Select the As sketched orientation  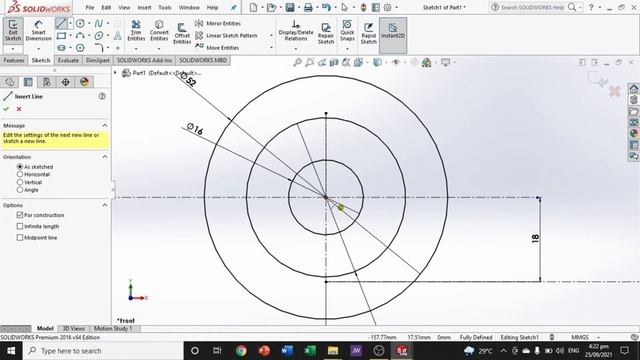(x=20, y=167)
